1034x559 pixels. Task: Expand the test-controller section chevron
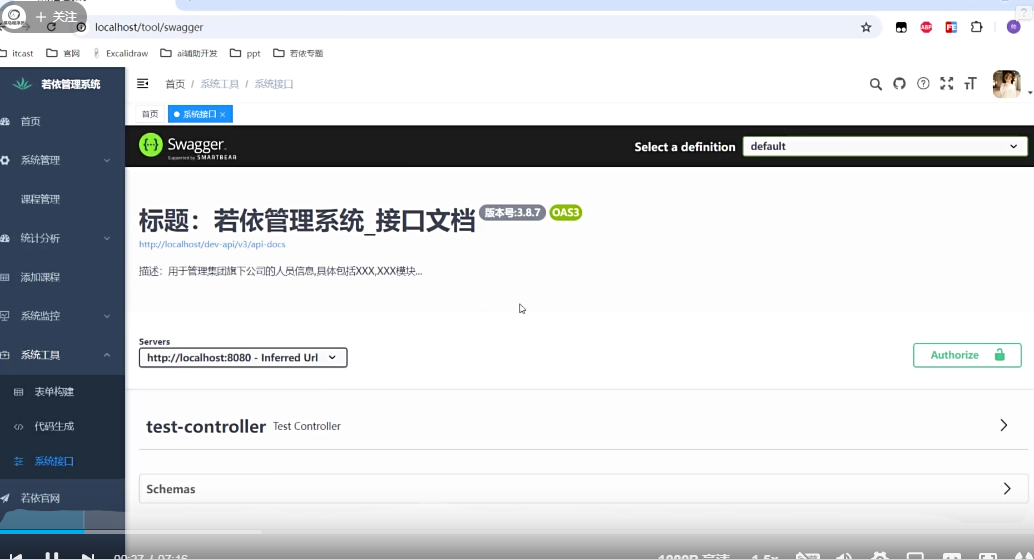(1004, 425)
